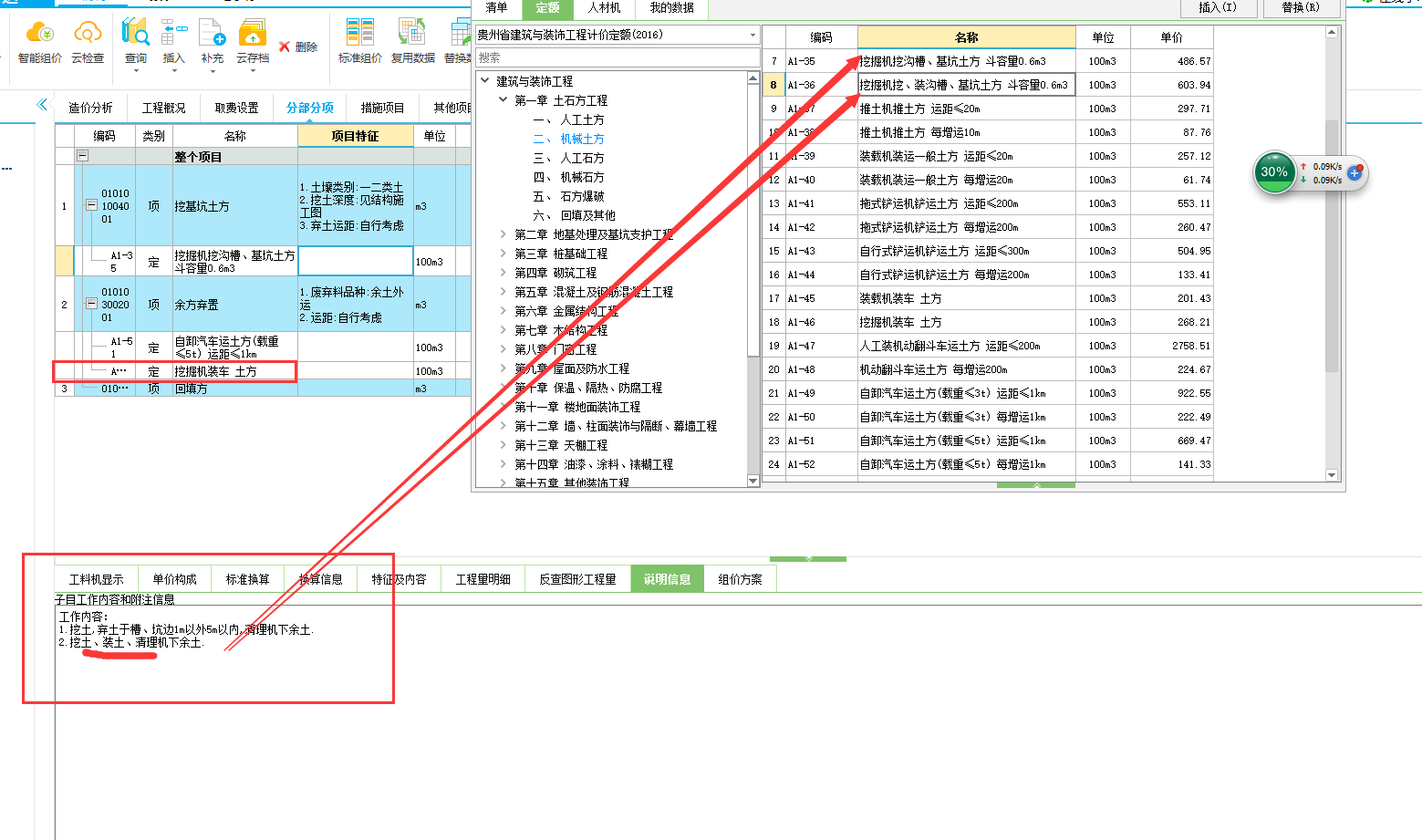Open the 反查图形工程量 bottom tab
Image resolution: width=1422 pixels, height=840 pixels.
point(577,579)
